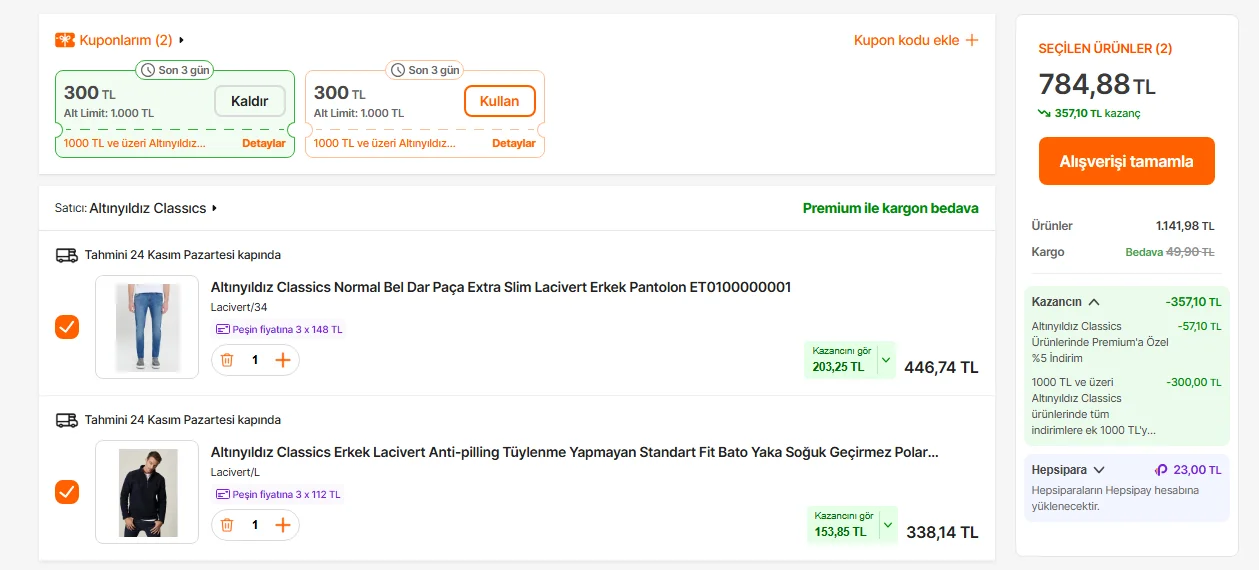Expand the Hepsipara details section
Screen dimensions: 1259x570
click(1099, 470)
